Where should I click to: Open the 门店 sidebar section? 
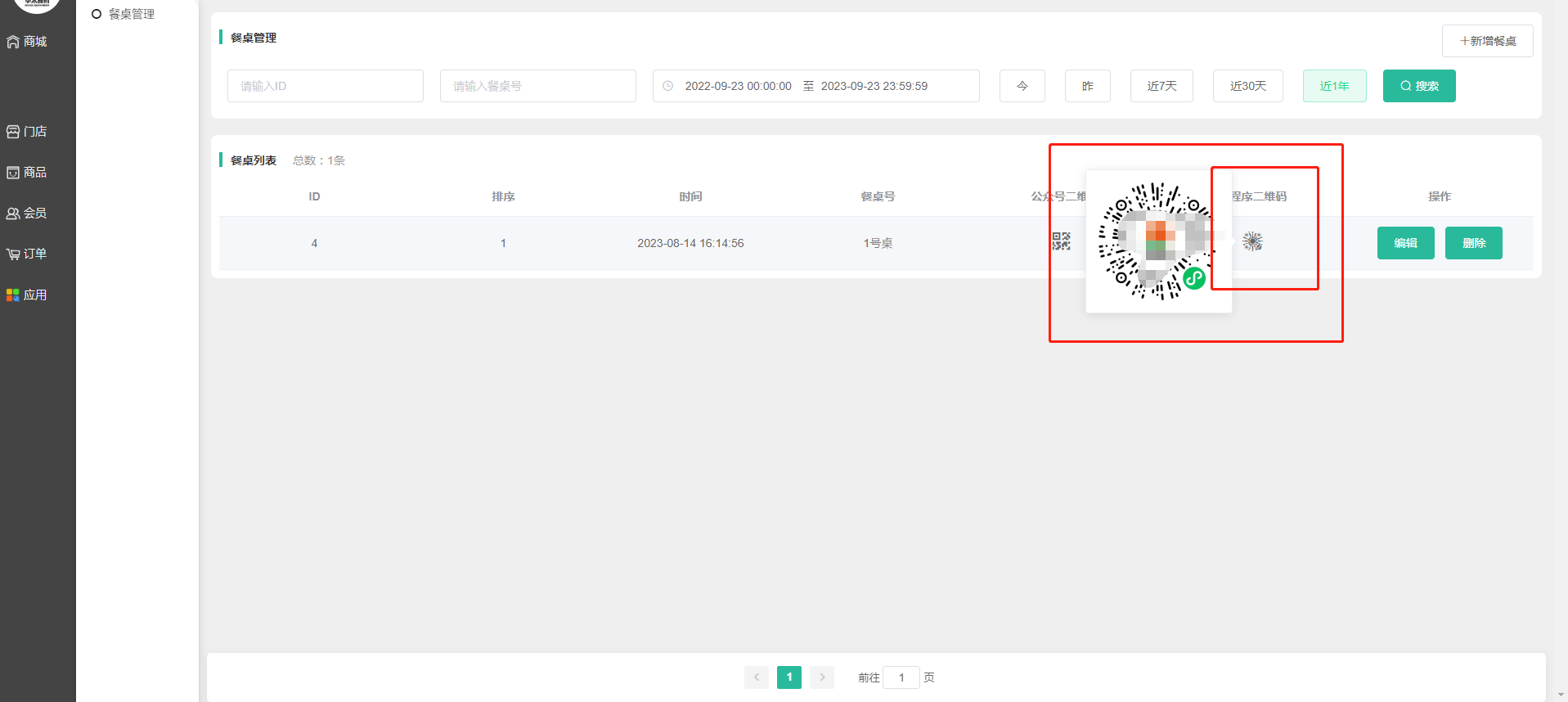28,132
